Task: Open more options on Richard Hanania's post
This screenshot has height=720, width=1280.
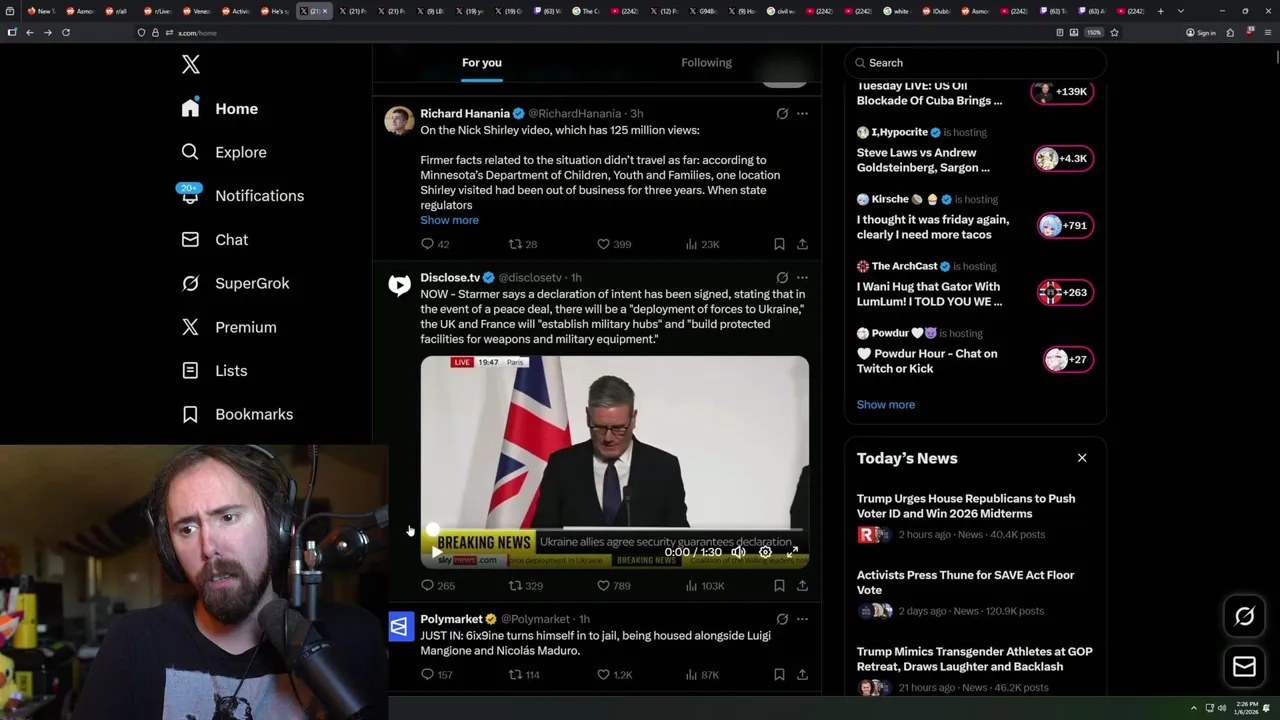Action: pos(802,114)
